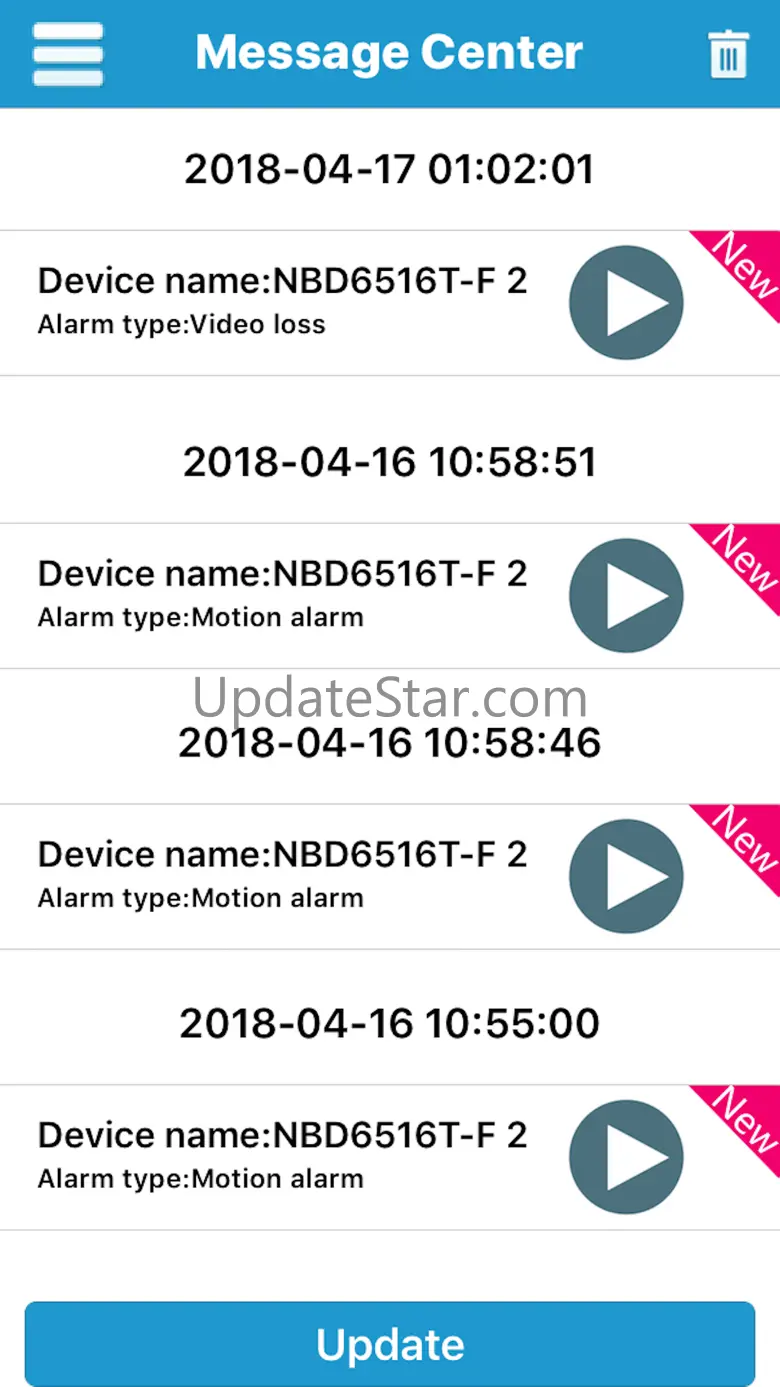Open device name text in 10:55:00 message
This screenshot has height=1387, width=780.
[282, 1135]
